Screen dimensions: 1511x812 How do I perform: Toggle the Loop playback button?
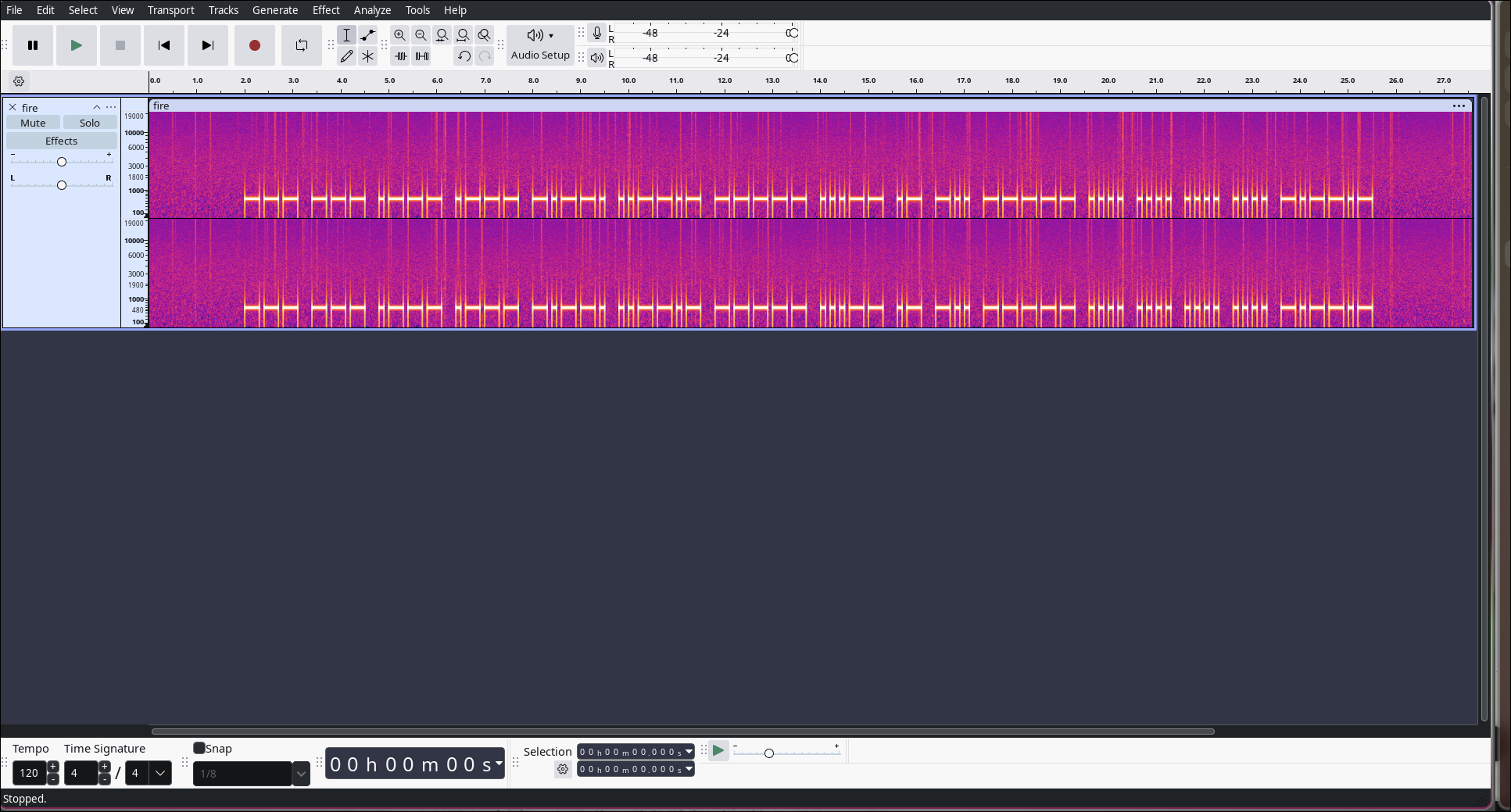pos(301,45)
